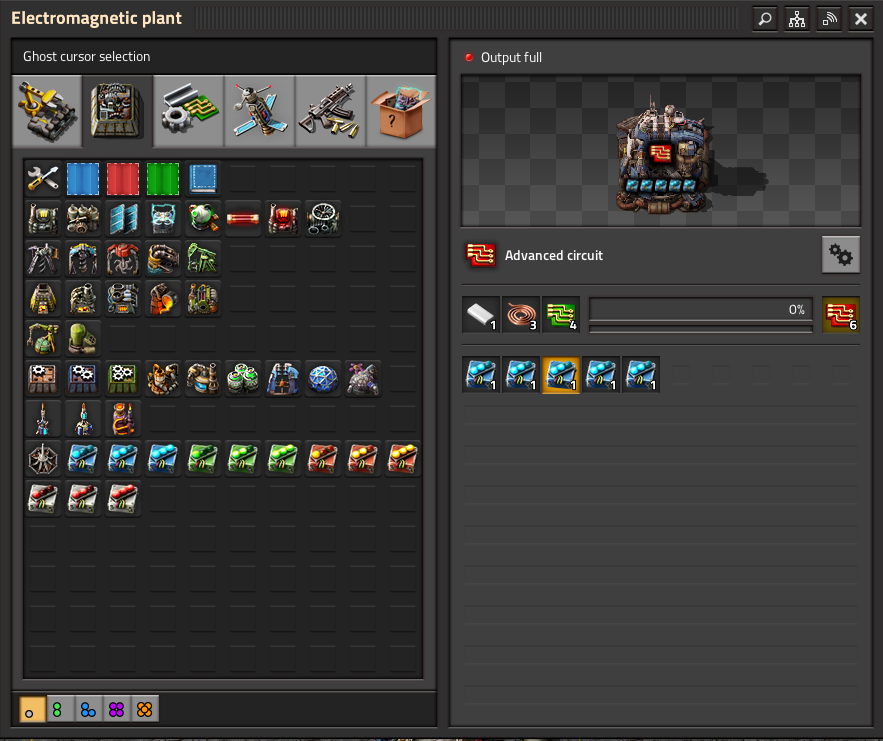Select the foundry with molten metal
The width and height of the screenshot is (883, 741).
tap(163, 298)
